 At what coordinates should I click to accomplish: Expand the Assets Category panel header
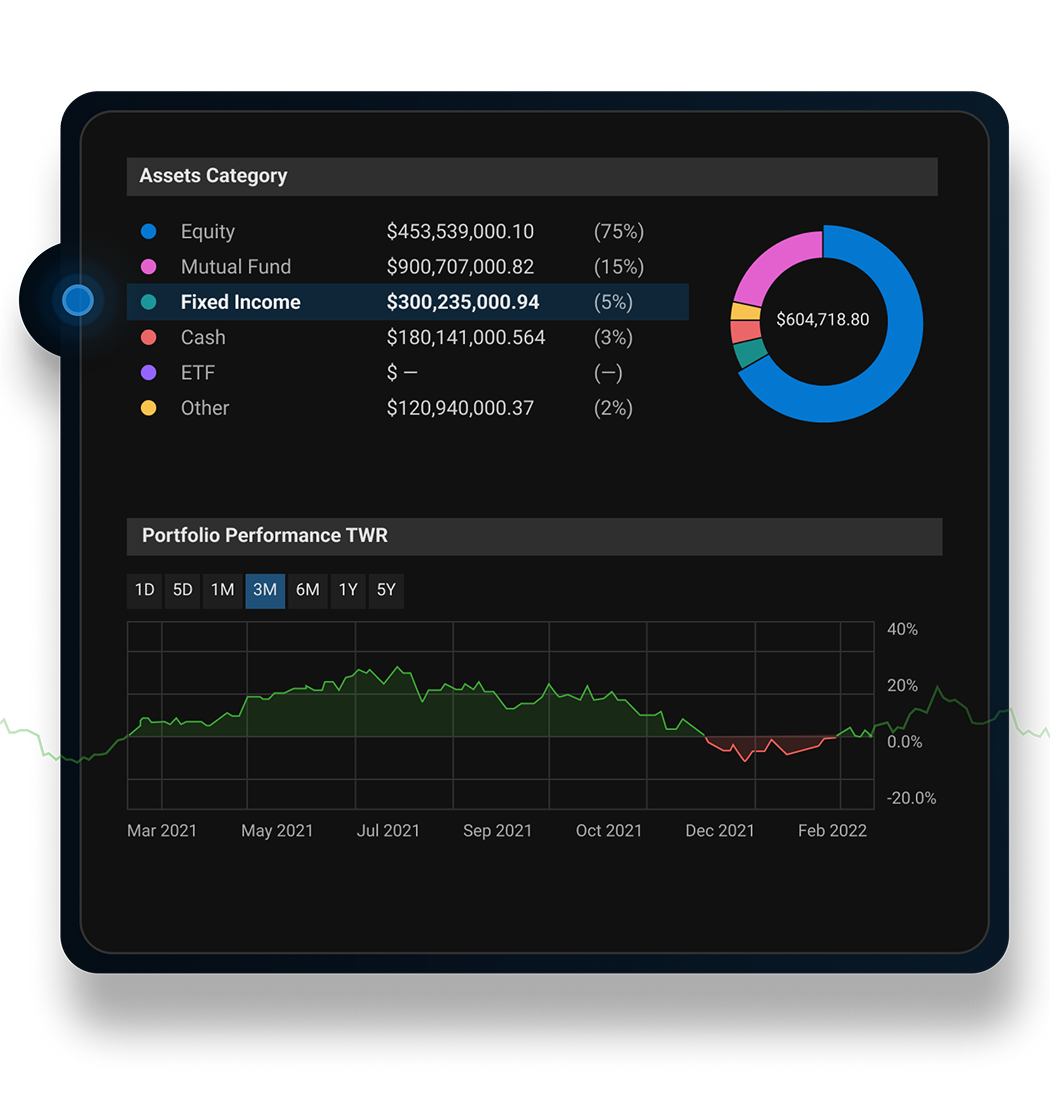(x=532, y=176)
